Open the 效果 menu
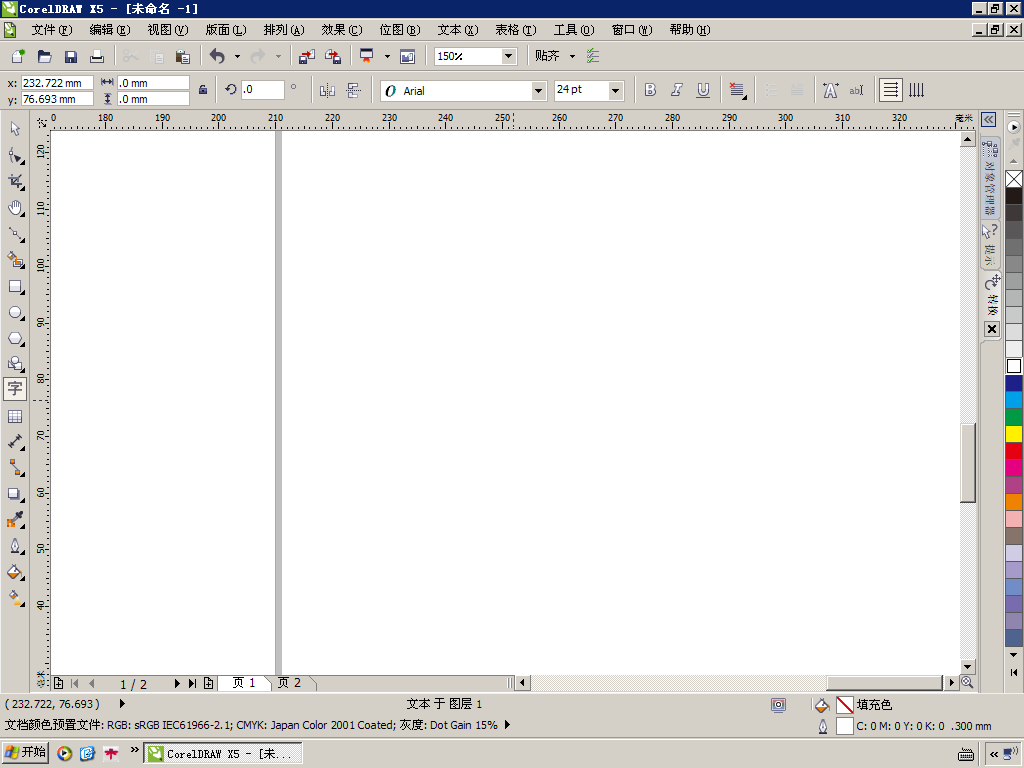Screen dimensions: 1024x768 coord(342,30)
